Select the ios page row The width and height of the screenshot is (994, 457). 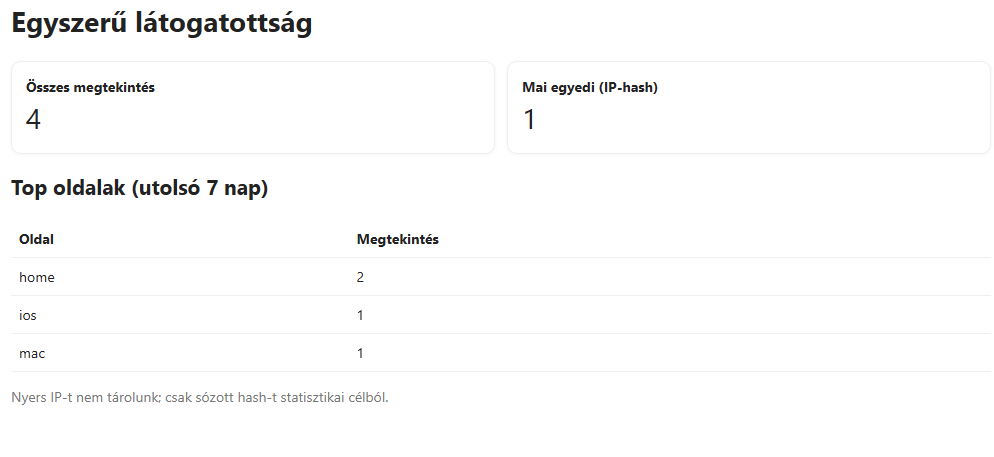click(500, 315)
